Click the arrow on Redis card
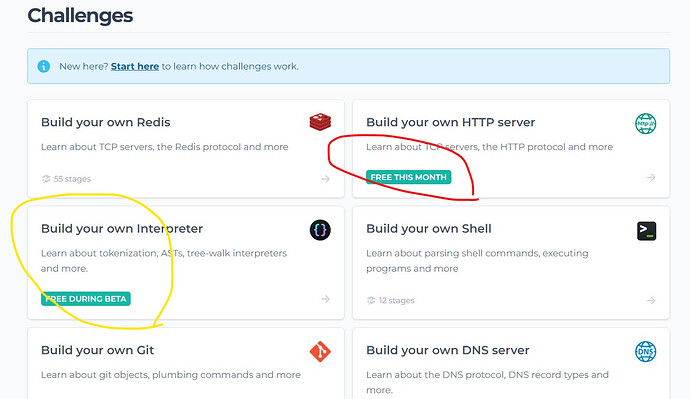This screenshot has height=399, width=690. (x=325, y=179)
